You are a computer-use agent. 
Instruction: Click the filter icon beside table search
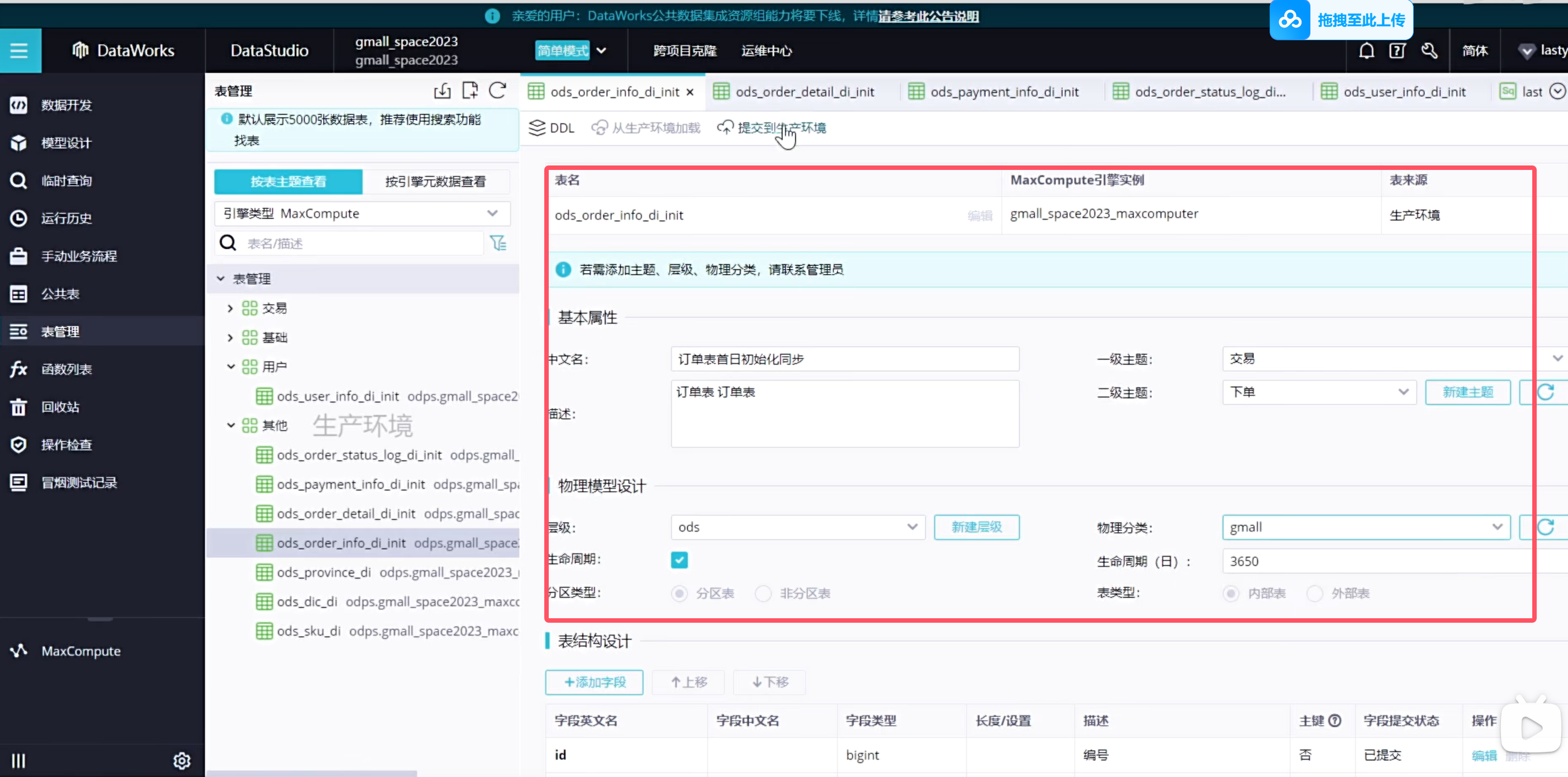point(498,243)
